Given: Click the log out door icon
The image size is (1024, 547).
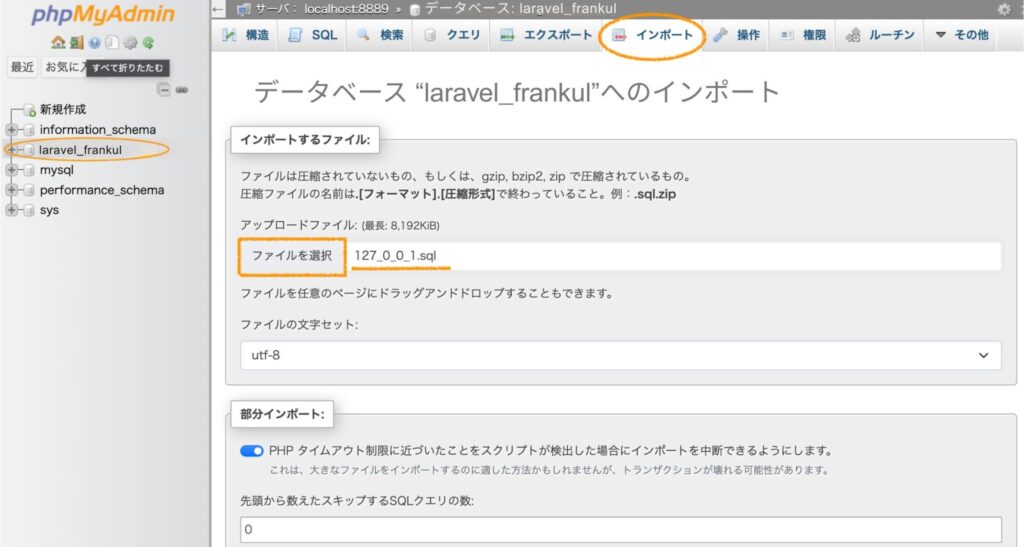Looking at the screenshot, I should pos(76,42).
